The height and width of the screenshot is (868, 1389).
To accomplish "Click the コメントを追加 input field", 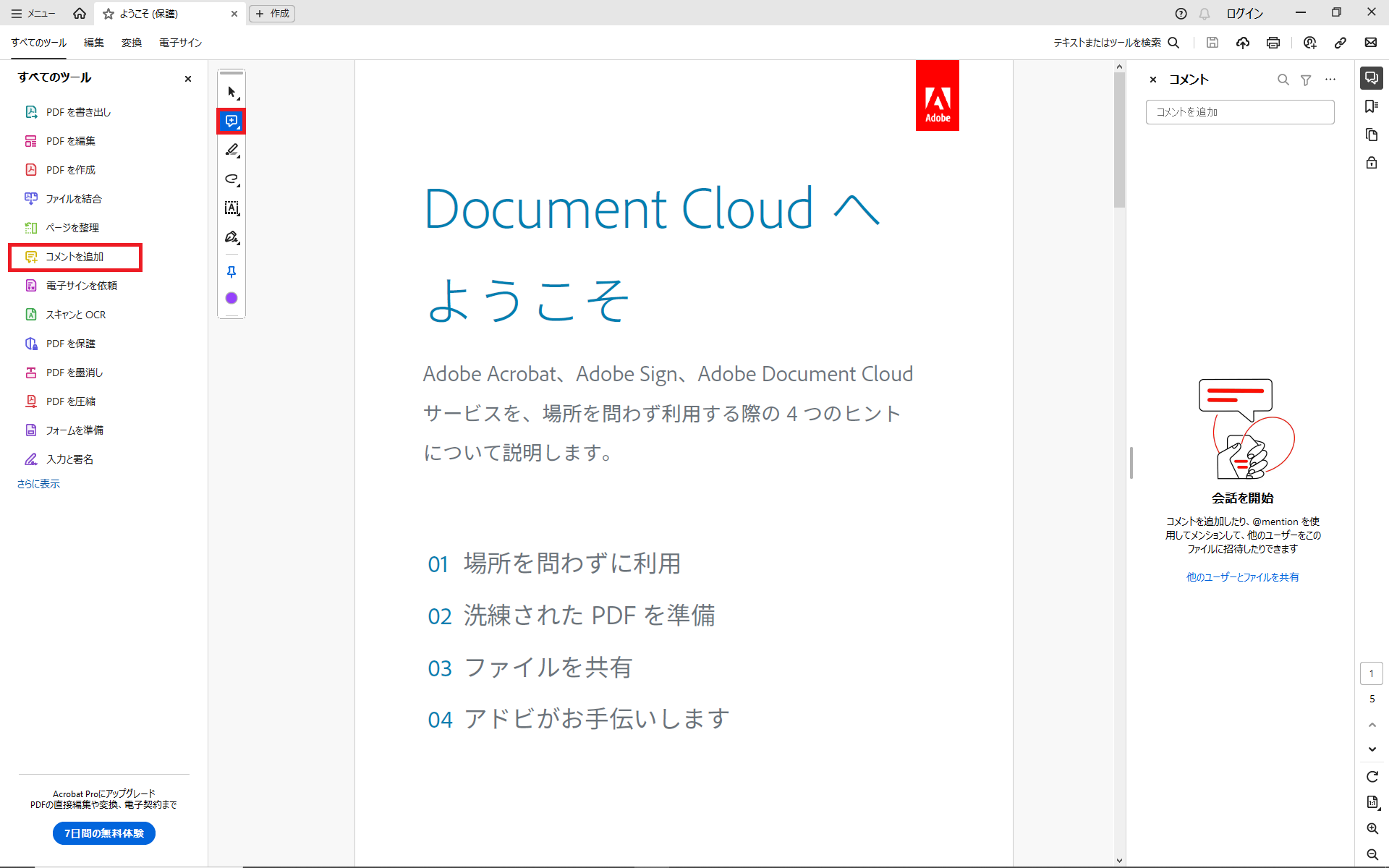I will (x=1240, y=112).
